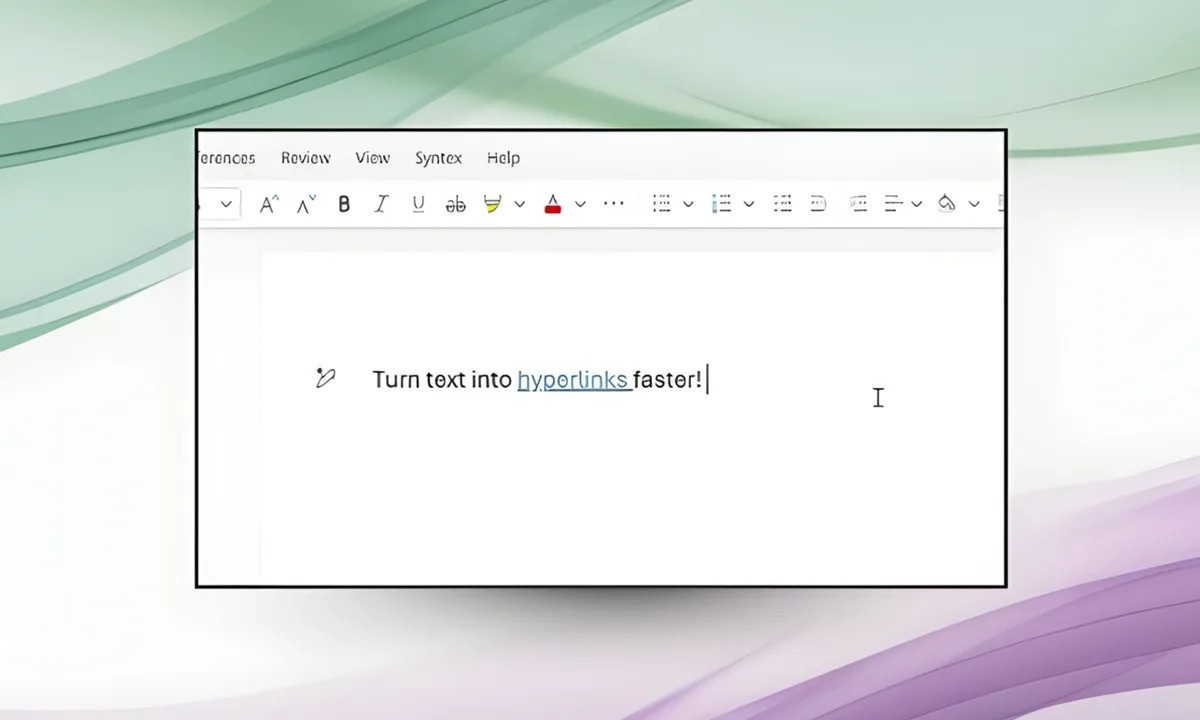Image resolution: width=1200 pixels, height=720 pixels.
Task: Insert a numbered list
Action: [721, 204]
